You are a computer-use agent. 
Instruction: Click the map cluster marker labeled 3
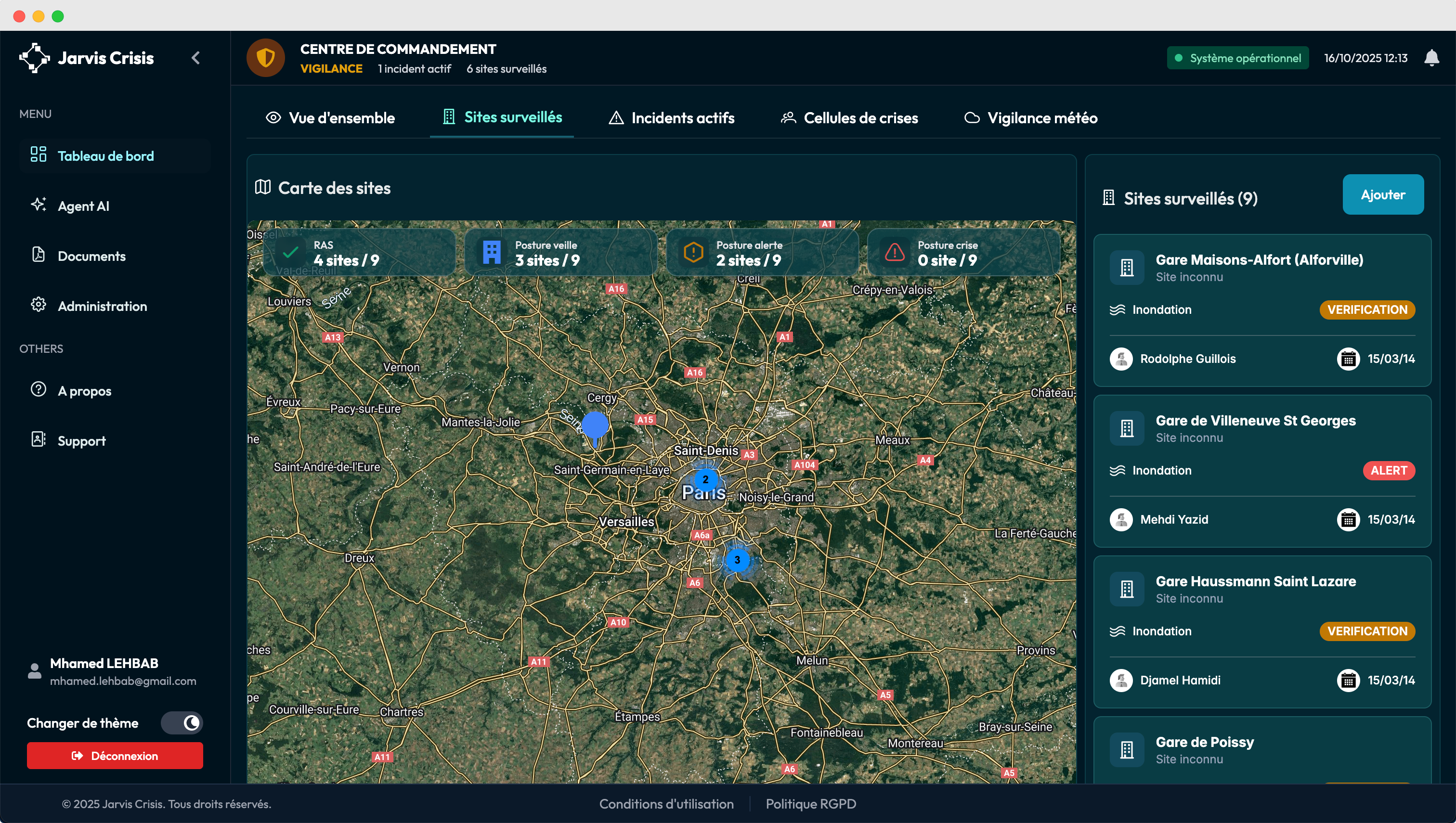click(737, 560)
